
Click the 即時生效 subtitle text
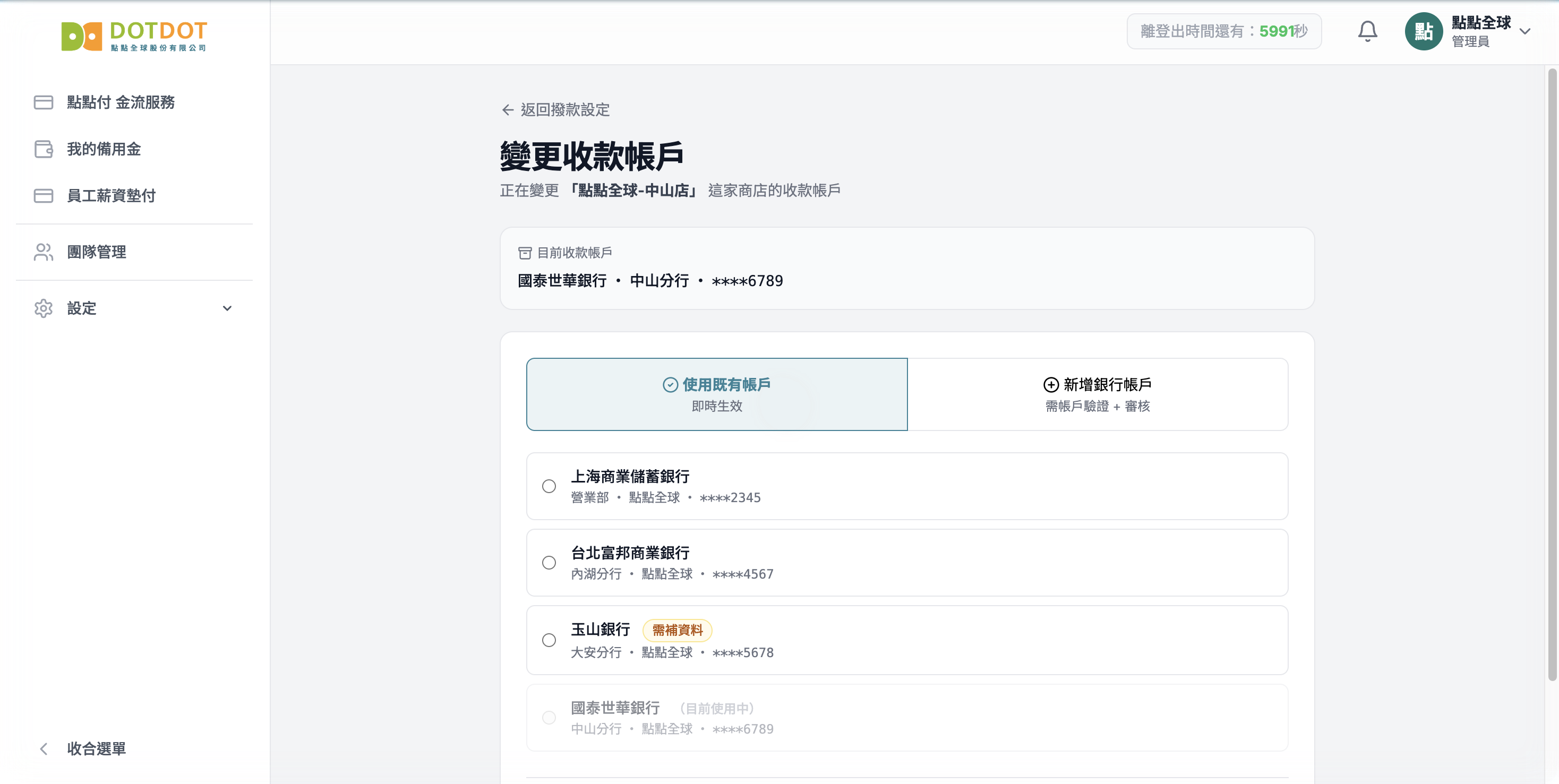(716, 406)
